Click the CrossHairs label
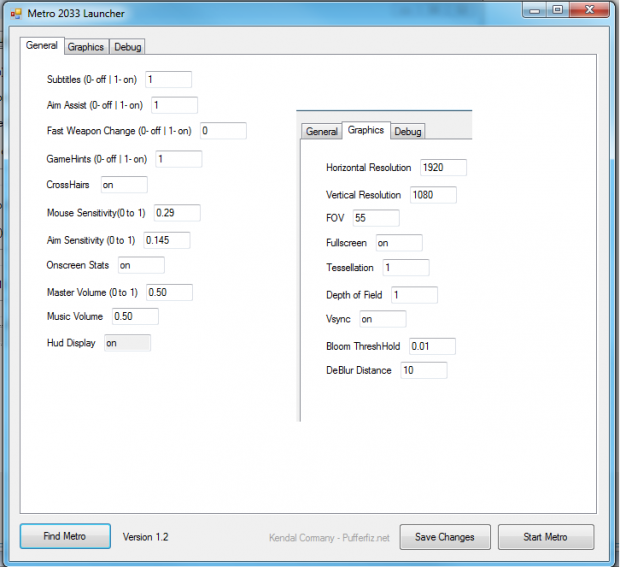 pyautogui.click(x=68, y=185)
